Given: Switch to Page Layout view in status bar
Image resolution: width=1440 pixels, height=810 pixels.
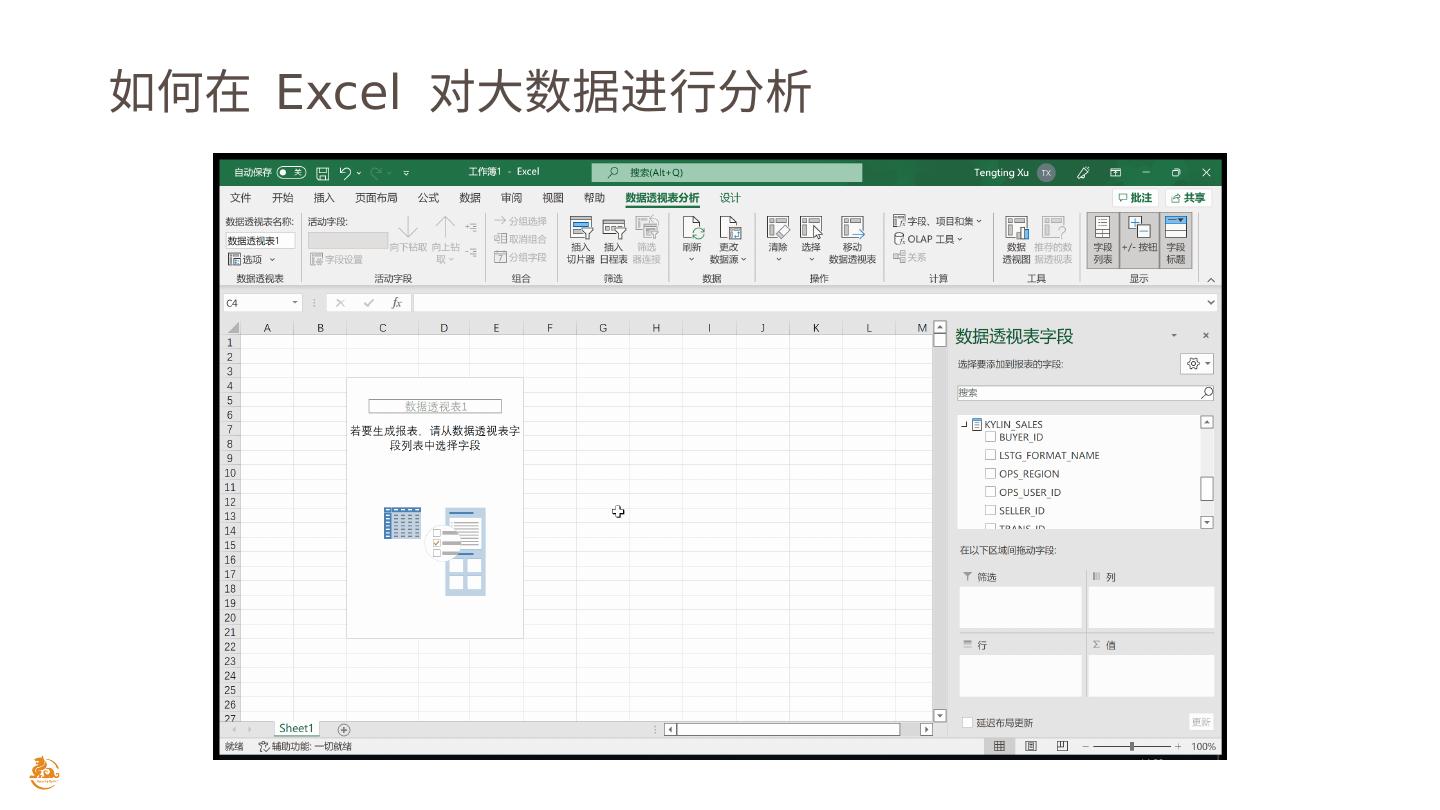Looking at the screenshot, I should [x=1031, y=746].
